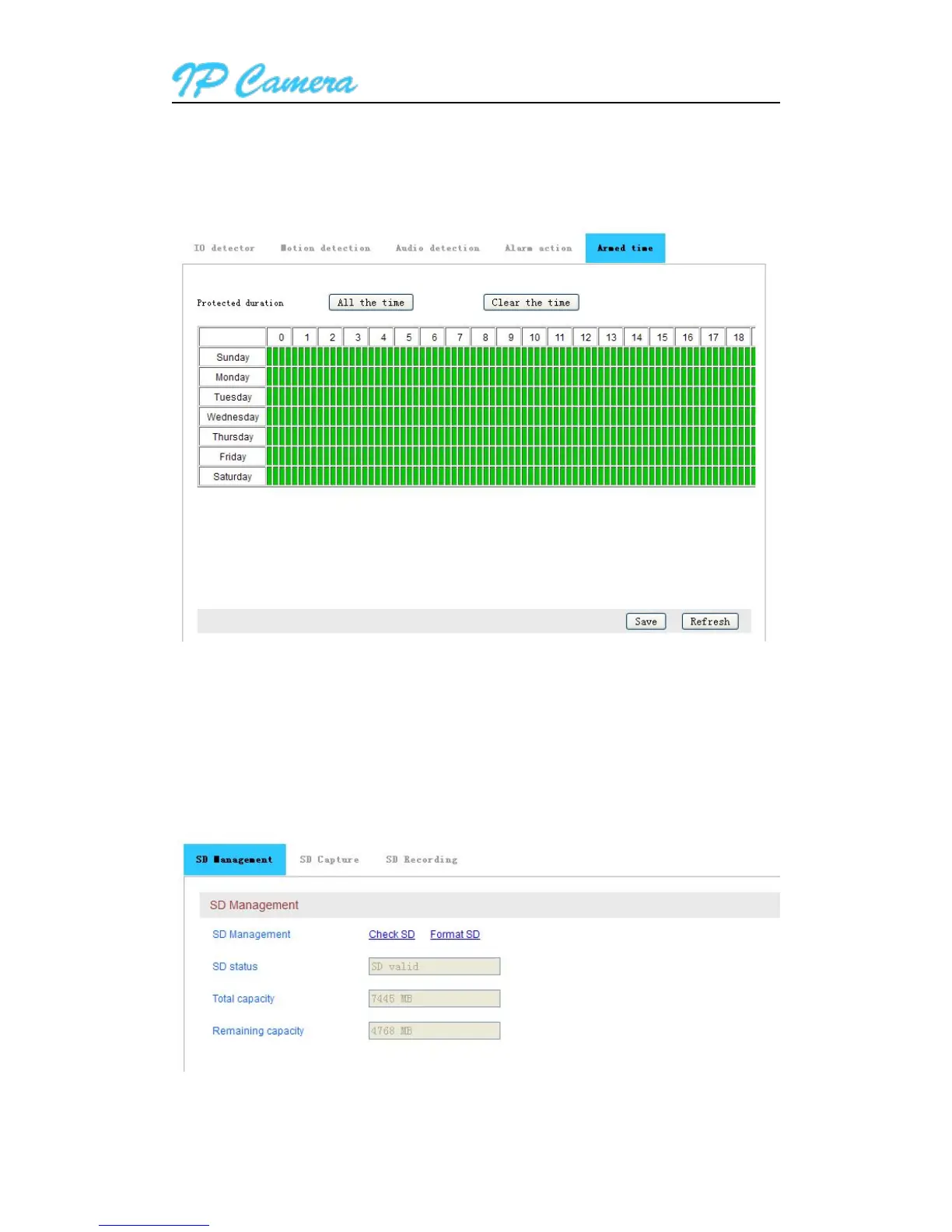Select the hour 15 column header
The height and width of the screenshot is (1232, 952).
662,338
